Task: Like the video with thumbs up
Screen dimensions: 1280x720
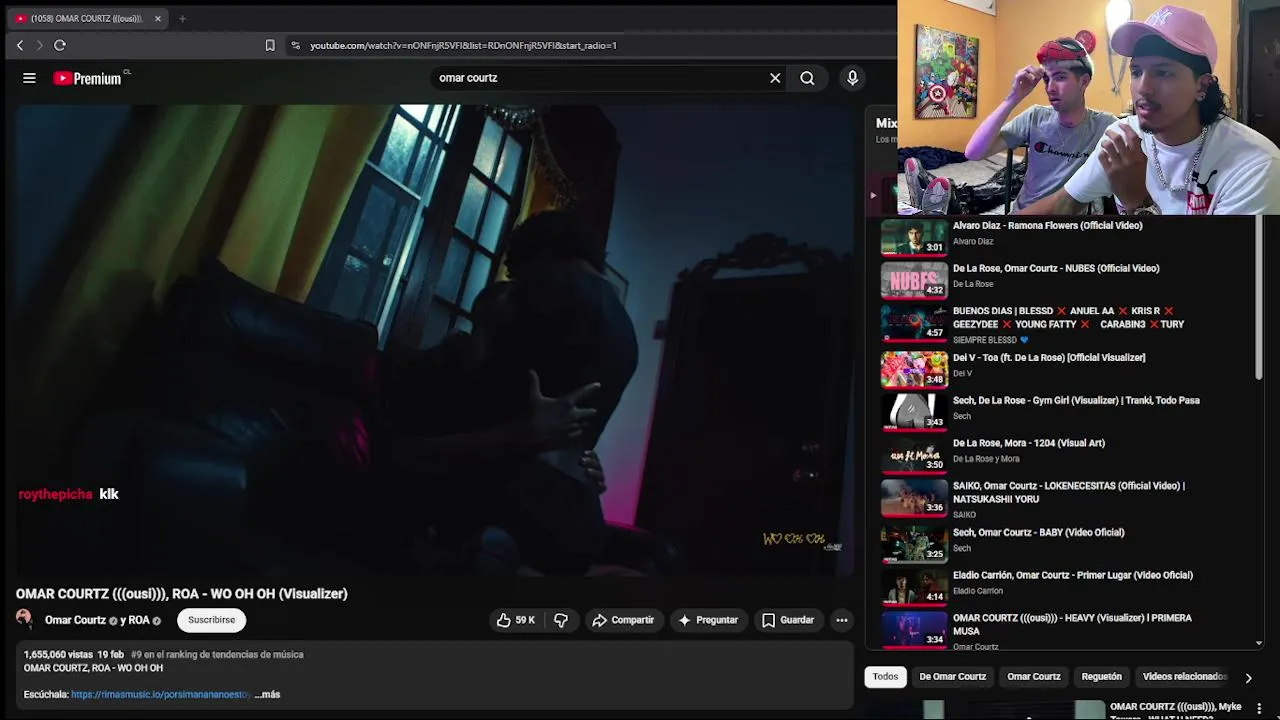Action: 516,620
